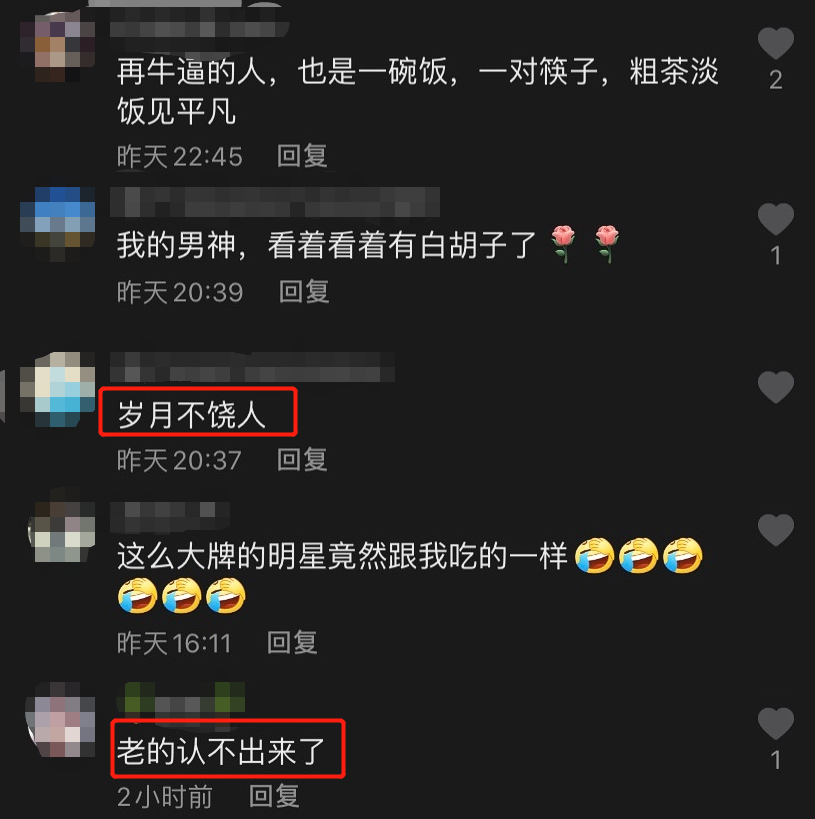
Task: View avatar of the 老的认不出来了 commenter
Action: pyautogui.click(x=61, y=719)
